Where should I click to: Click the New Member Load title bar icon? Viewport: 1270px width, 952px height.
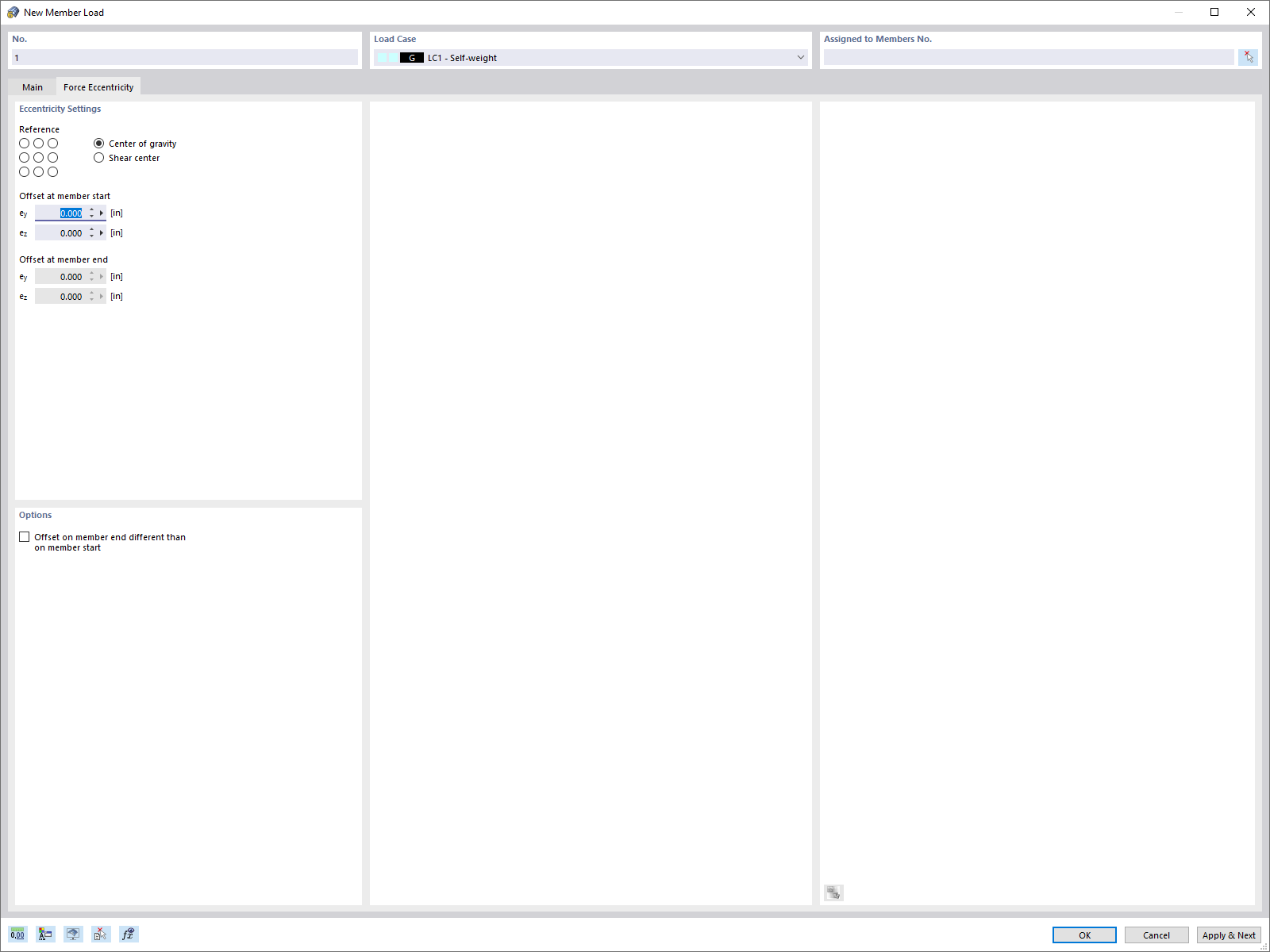point(13,12)
